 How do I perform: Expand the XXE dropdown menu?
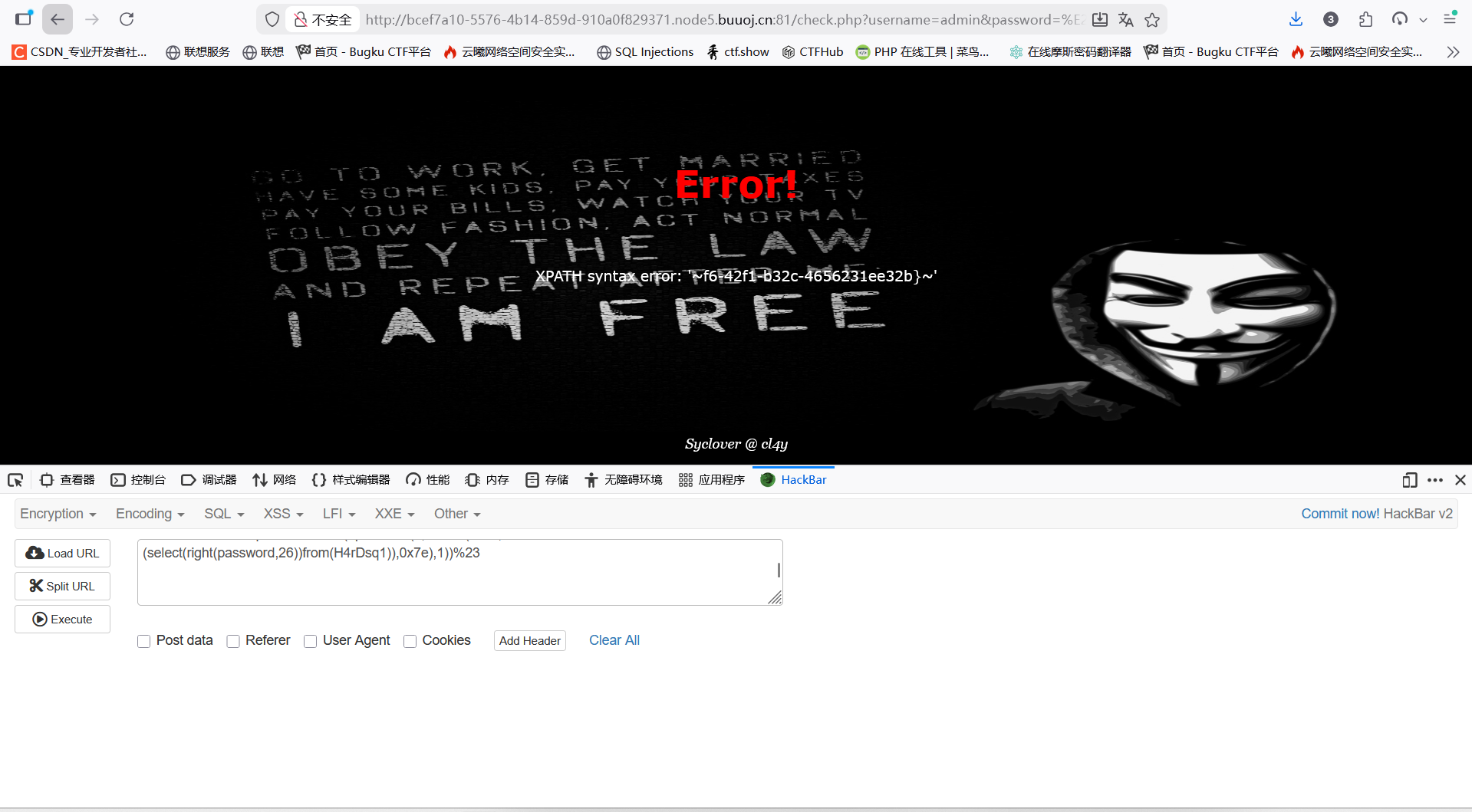coord(395,514)
